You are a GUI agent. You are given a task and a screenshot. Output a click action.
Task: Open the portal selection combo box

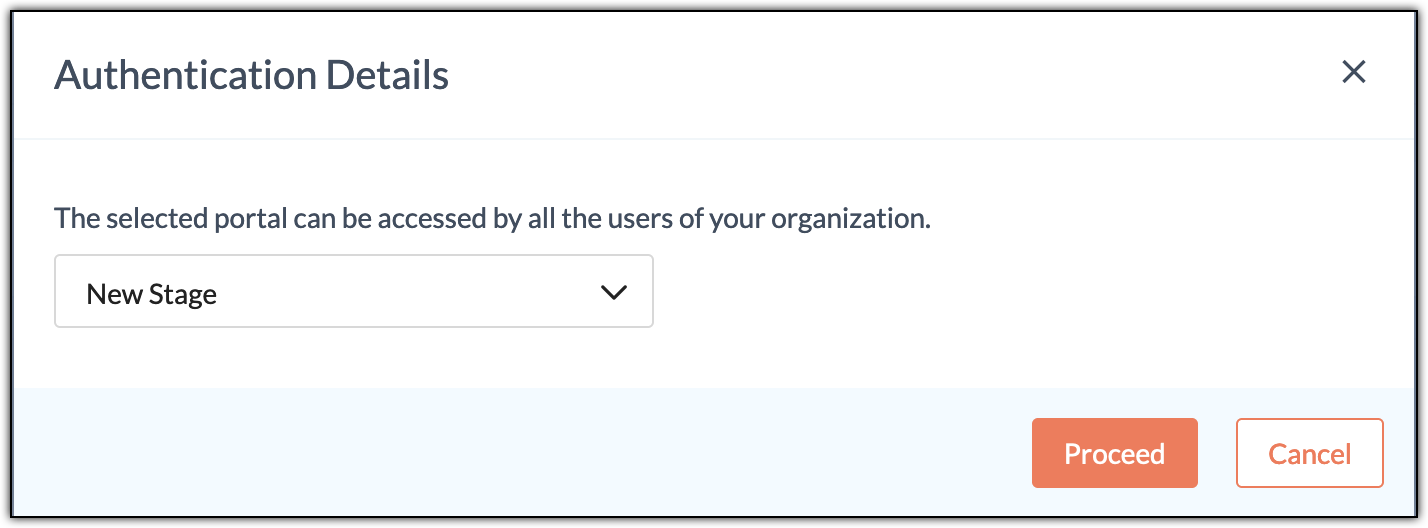(x=354, y=291)
